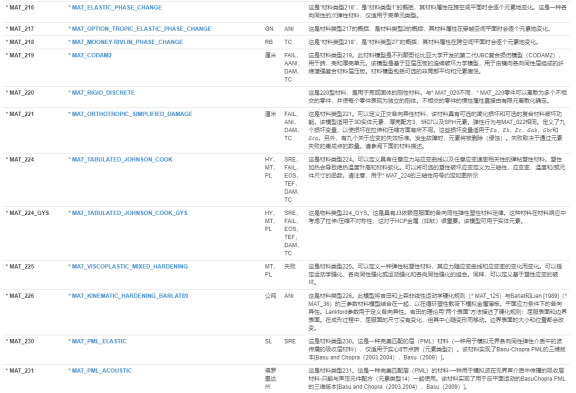Screen dimensions: 576x393
Task: Click the *MAT_230 description paragraph
Action: click(x=437, y=349)
